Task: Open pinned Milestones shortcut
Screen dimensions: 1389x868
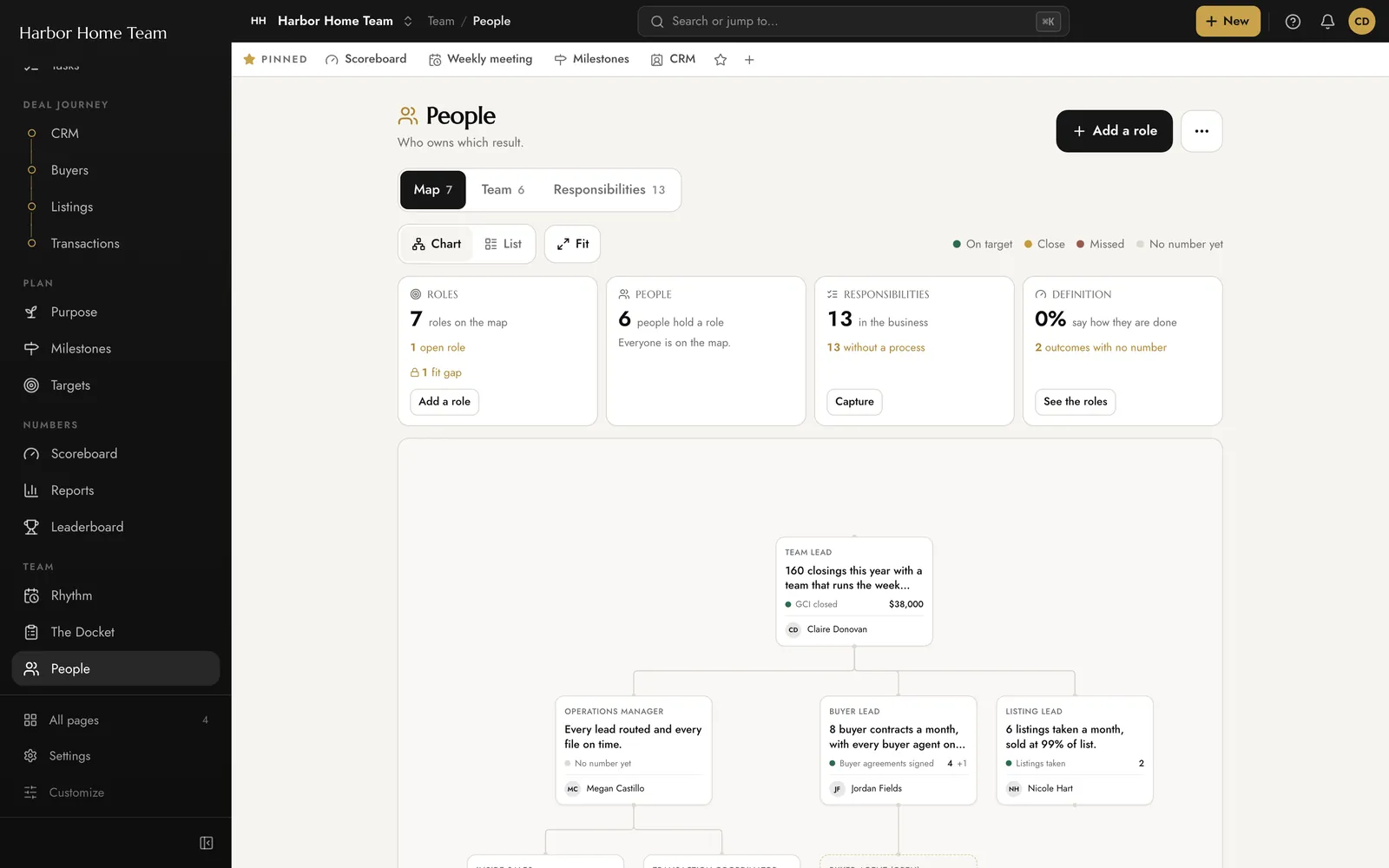Action: pos(591,59)
